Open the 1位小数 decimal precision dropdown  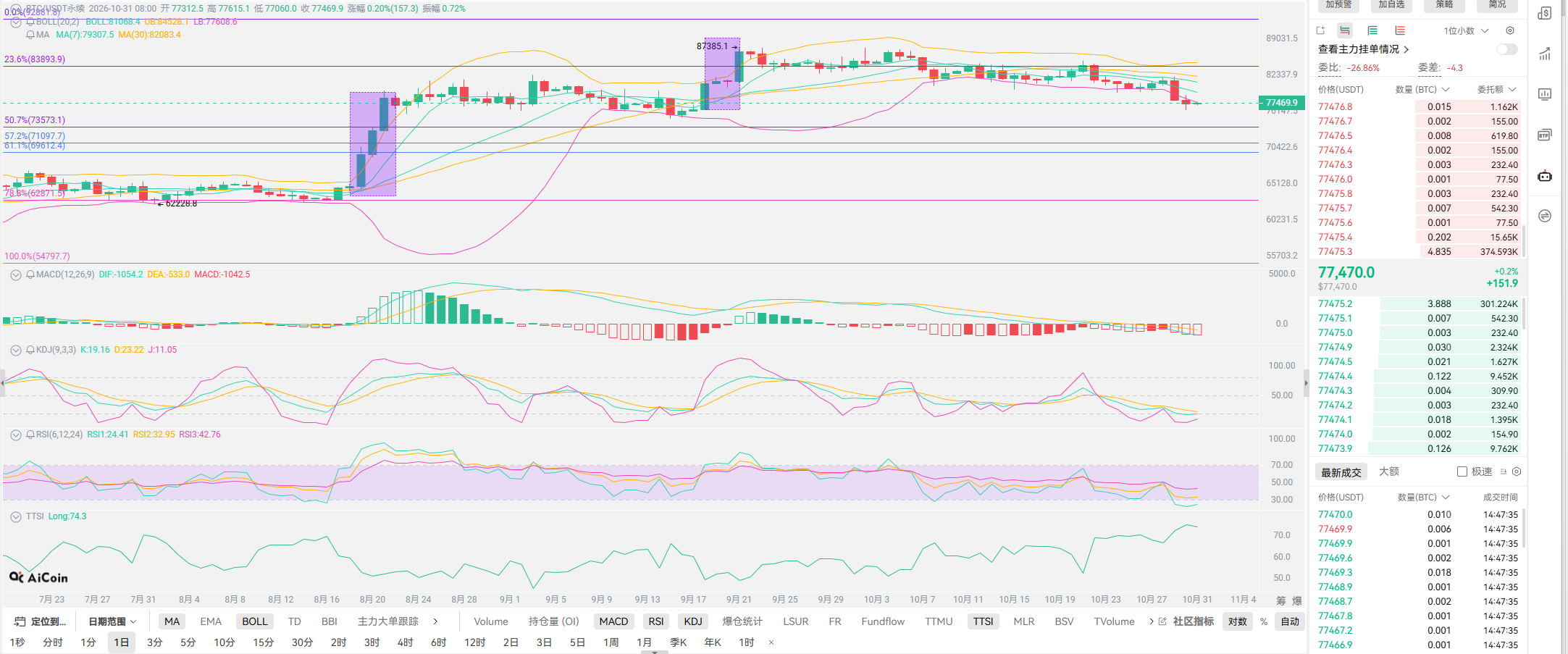pos(1466,30)
